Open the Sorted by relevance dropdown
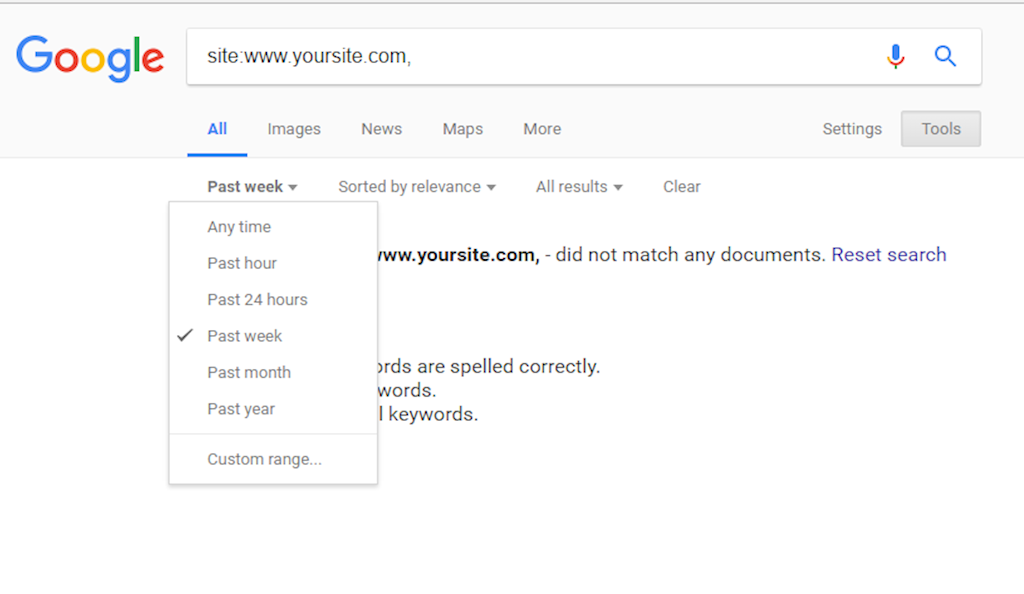1024x594 pixels. click(x=416, y=187)
